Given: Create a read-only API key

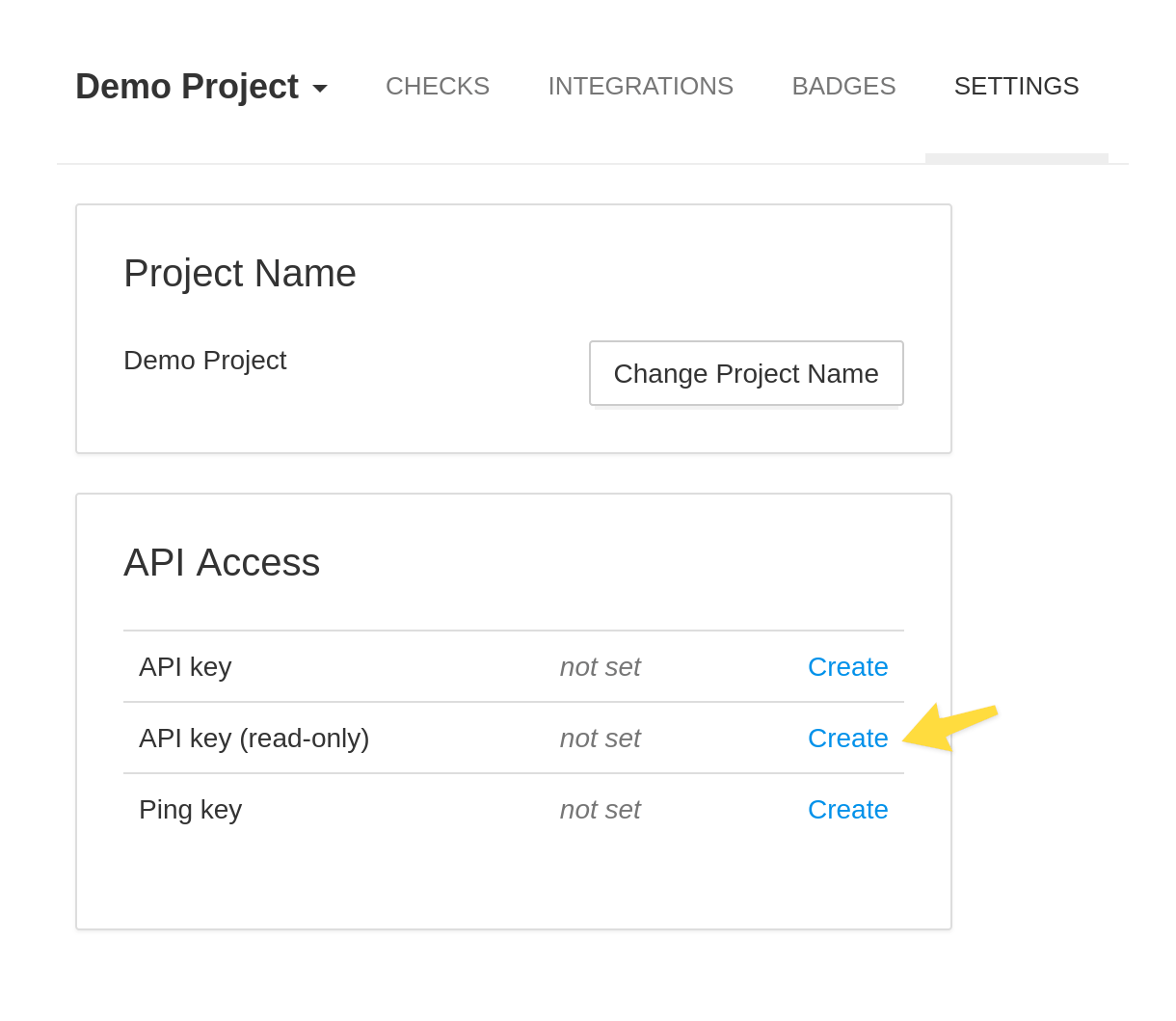Looking at the screenshot, I should 847,738.
